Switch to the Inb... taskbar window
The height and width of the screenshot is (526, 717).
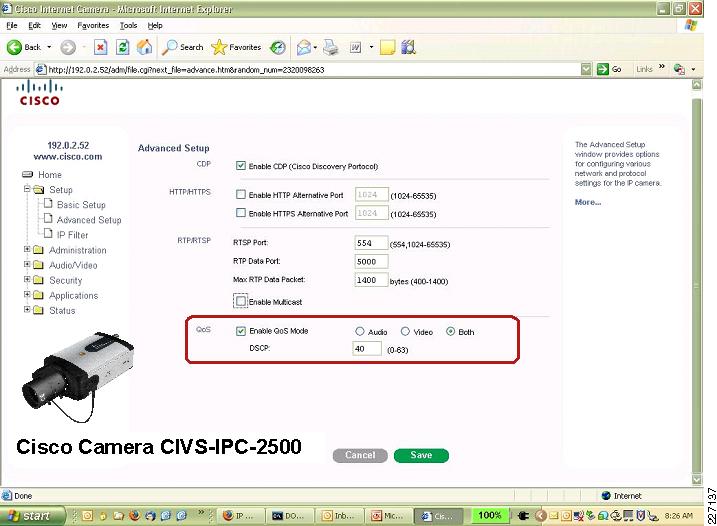point(339,516)
